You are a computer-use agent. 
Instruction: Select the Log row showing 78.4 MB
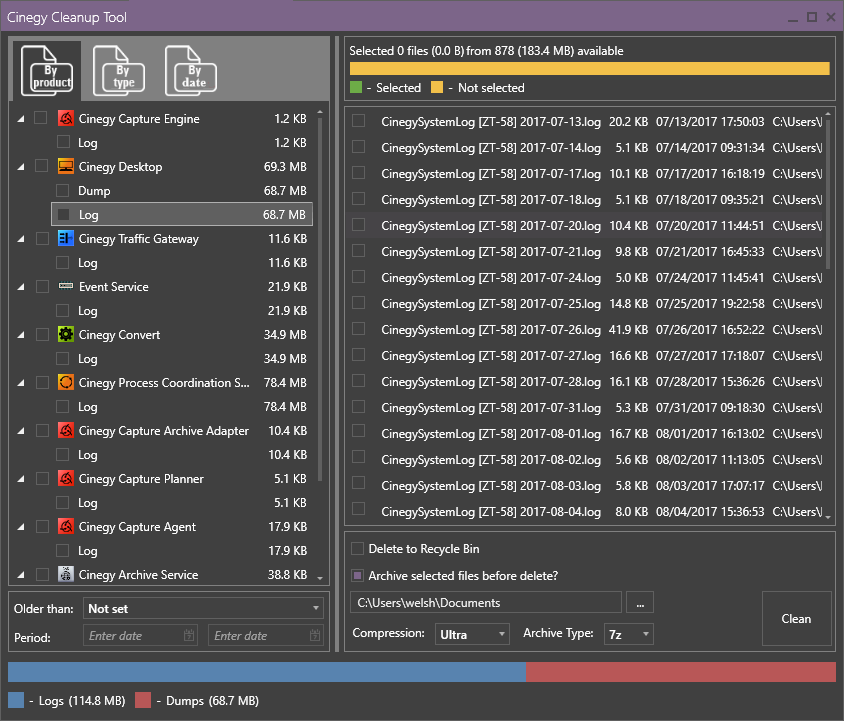click(182, 407)
